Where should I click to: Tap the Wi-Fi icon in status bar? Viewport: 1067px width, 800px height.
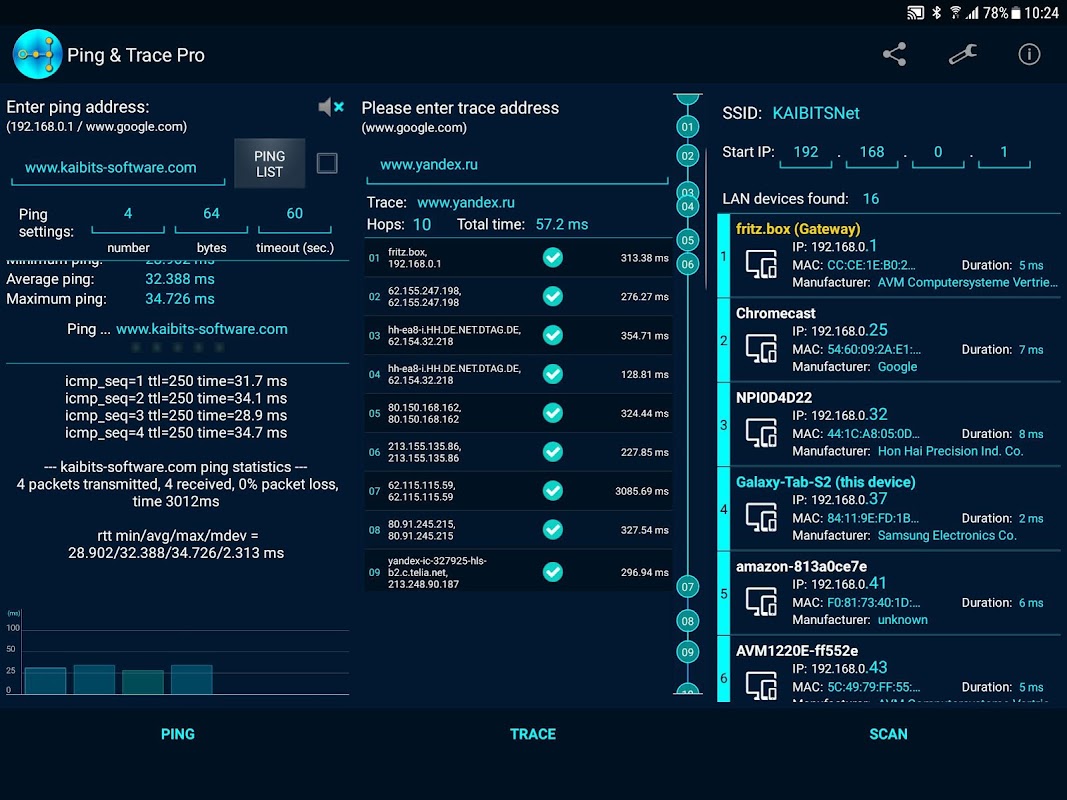click(x=955, y=12)
